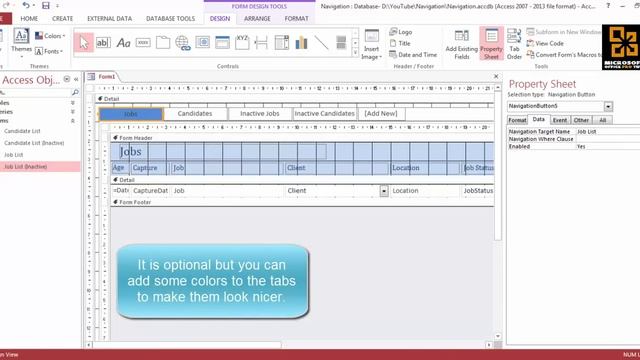Screen dimensions: 640x360
Task: Close the Form1 design tab
Action: tap(496, 76)
